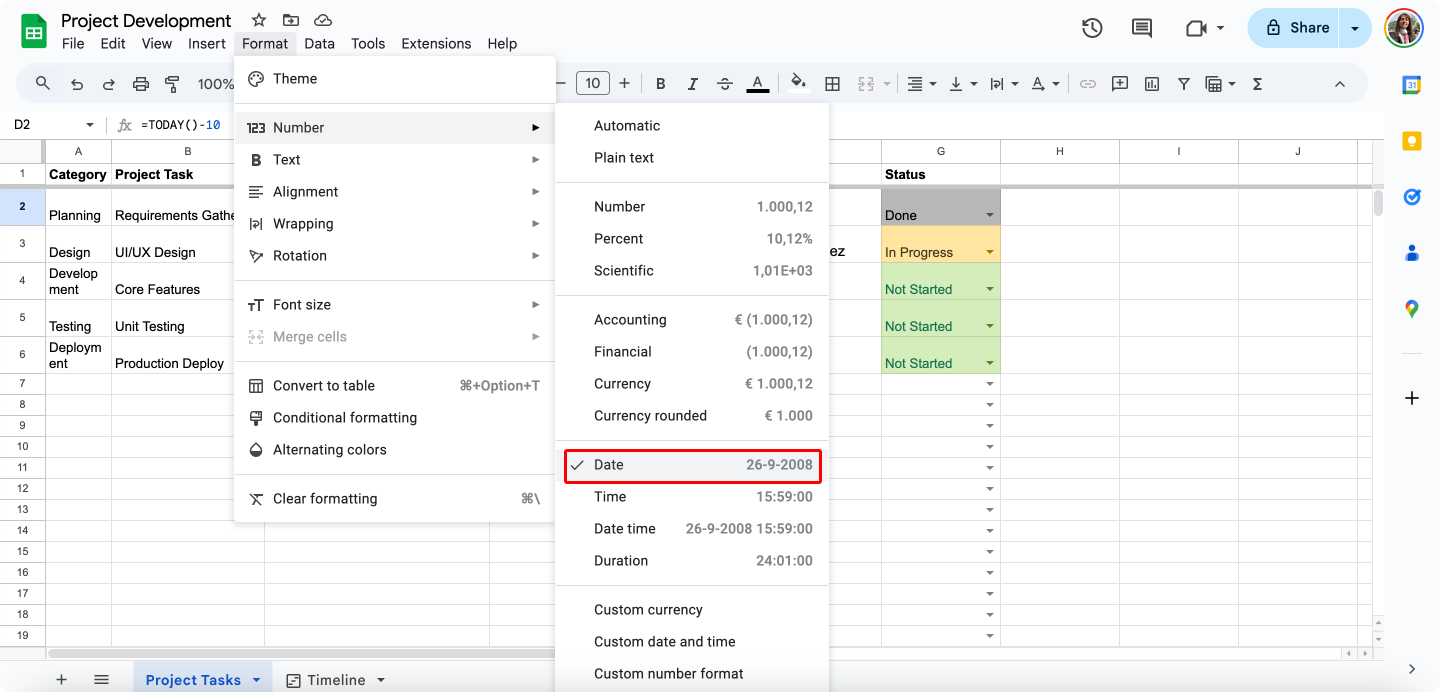The height and width of the screenshot is (692, 1440).
Task: Click the fill color swatch tool
Action: coord(798,83)
